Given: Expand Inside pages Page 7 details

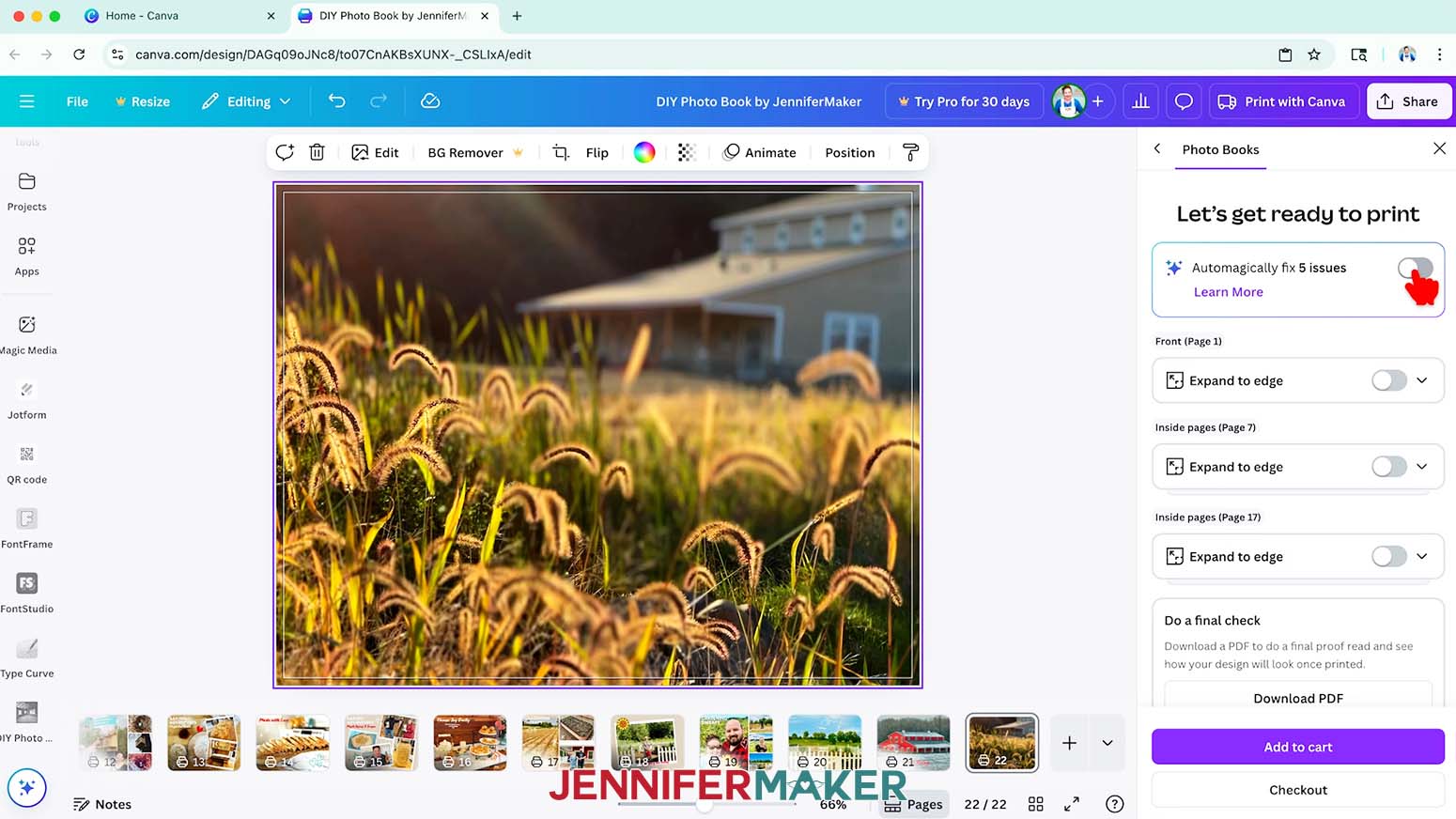Looking at the screenshot, I should [1422, 467].
